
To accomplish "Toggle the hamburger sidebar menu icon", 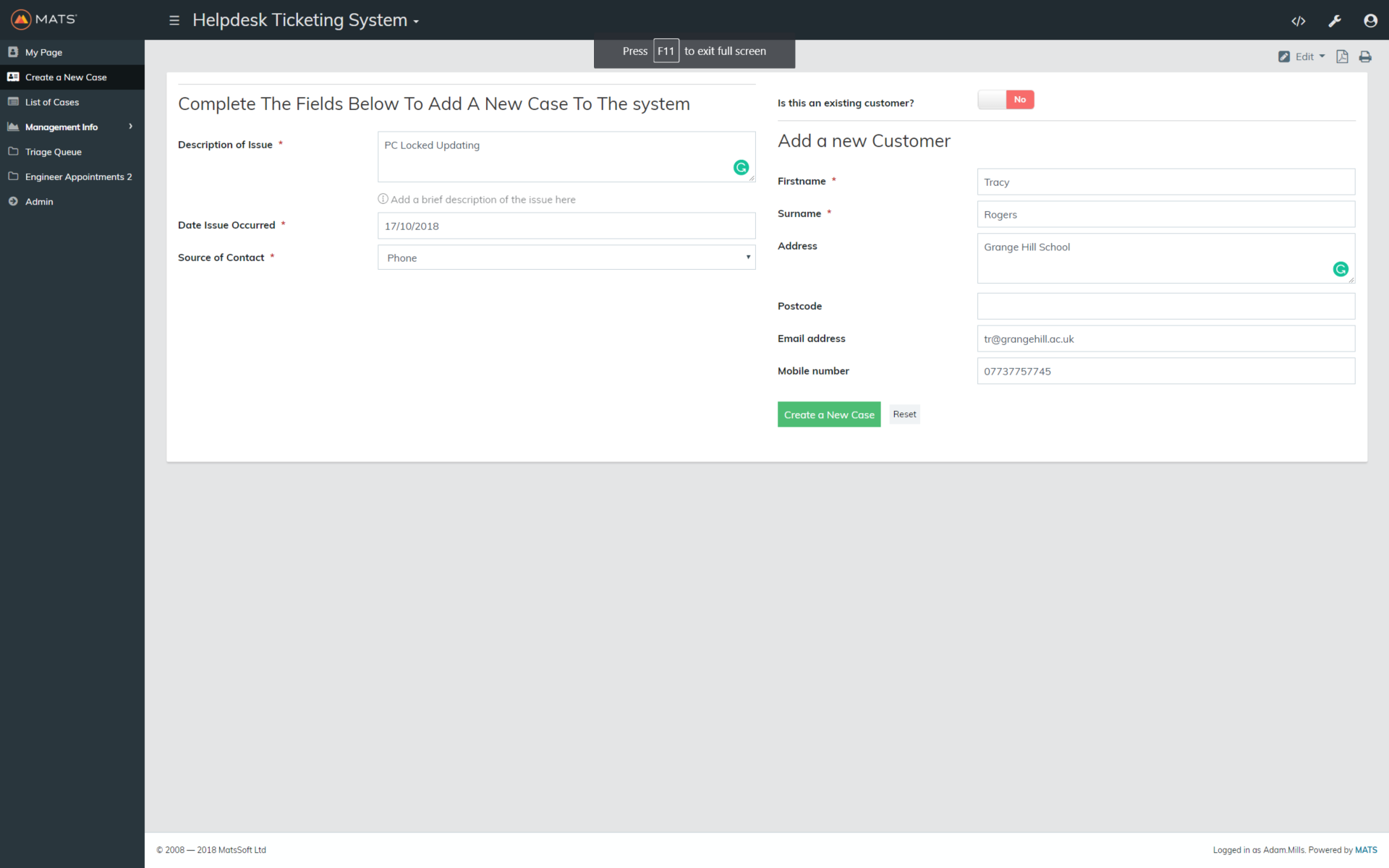I will pyautogui.click(x=174, y=20).
